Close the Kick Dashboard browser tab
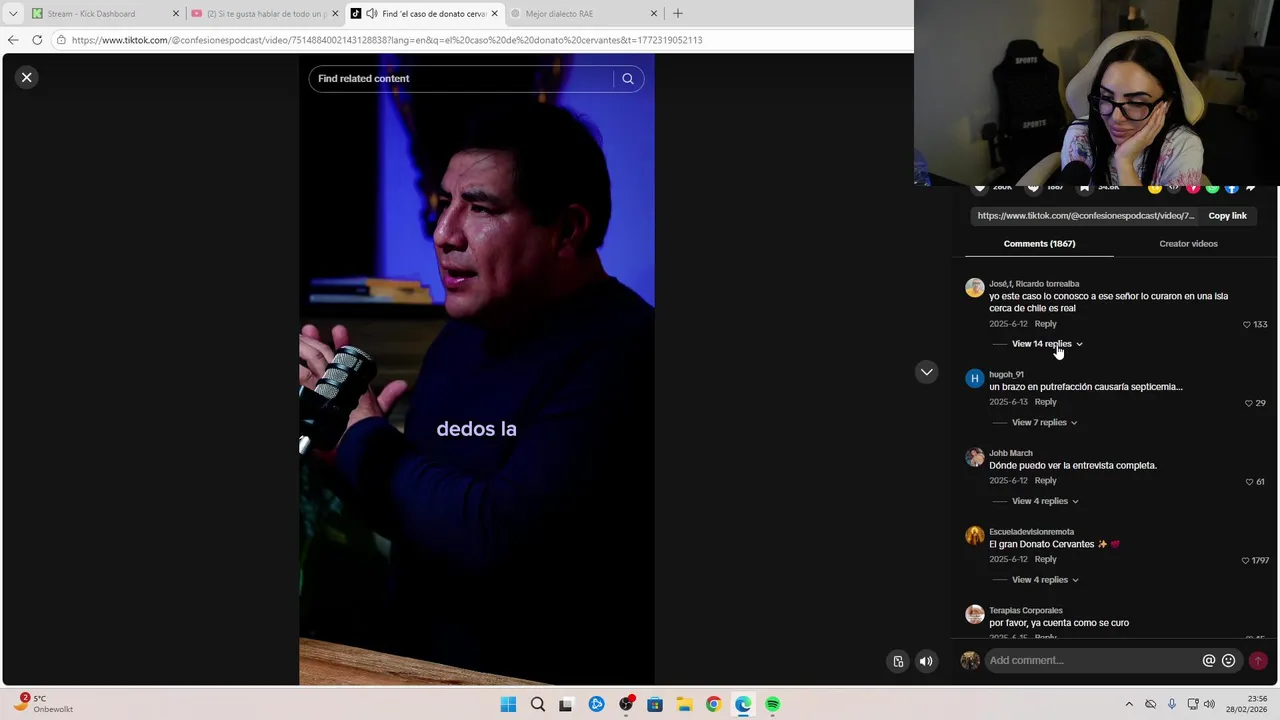 pos(176,14)
